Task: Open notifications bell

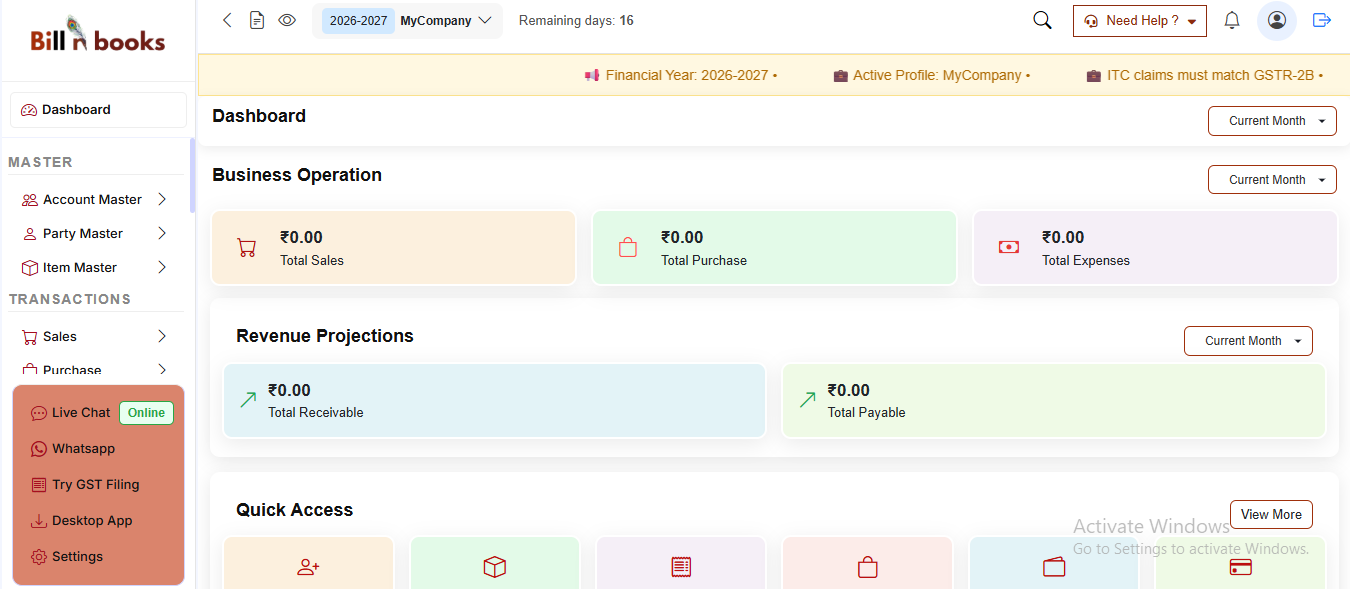Action: [1232, 20]
